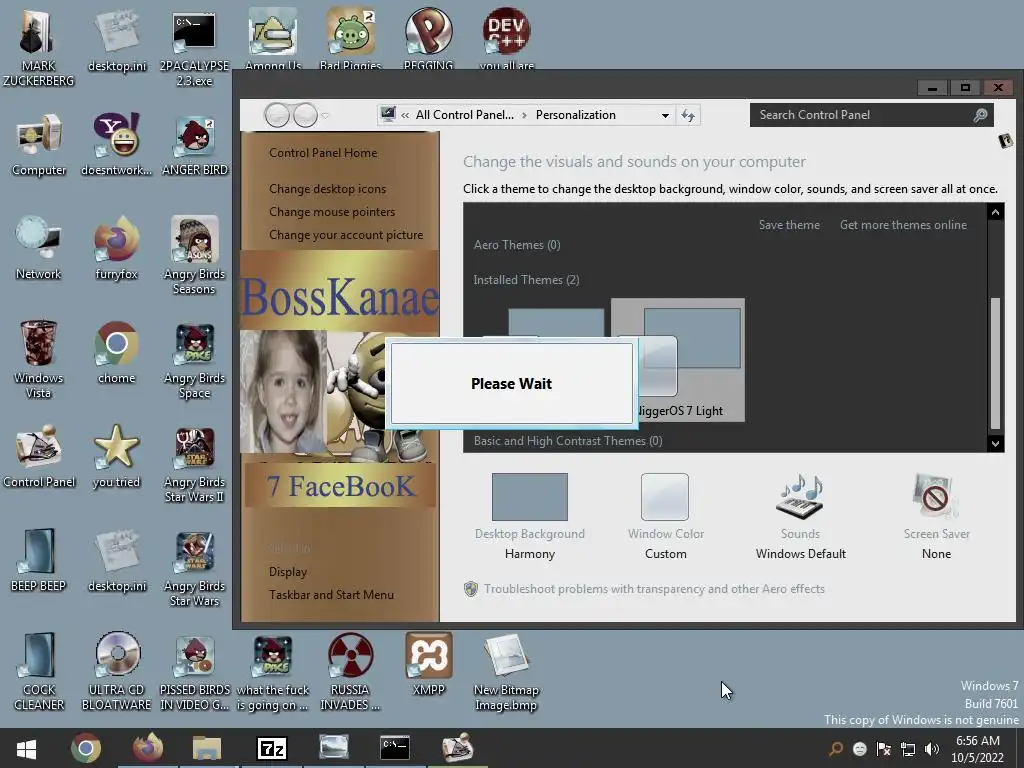
Task: Click the theme list scroll up arrow
Action: coord(995,212)
